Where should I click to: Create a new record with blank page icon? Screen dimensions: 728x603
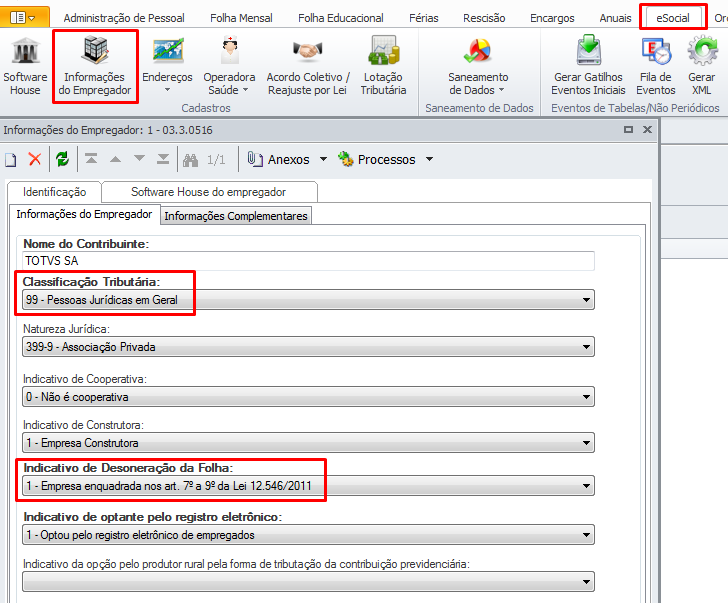pyautogui.click(x=11, y=160)
